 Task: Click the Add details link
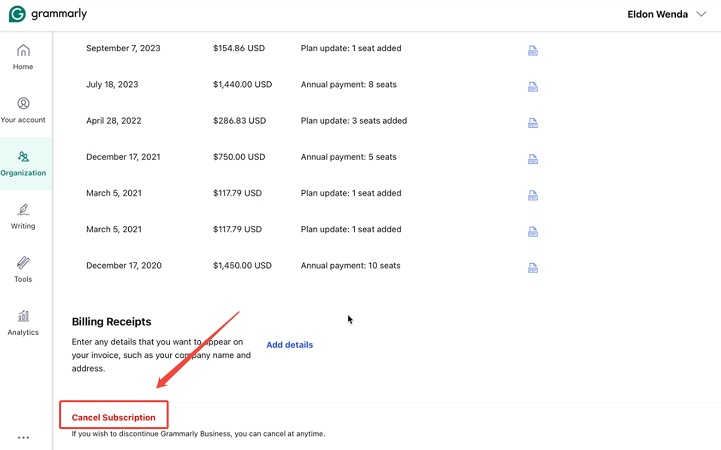[x=290, y=345]
